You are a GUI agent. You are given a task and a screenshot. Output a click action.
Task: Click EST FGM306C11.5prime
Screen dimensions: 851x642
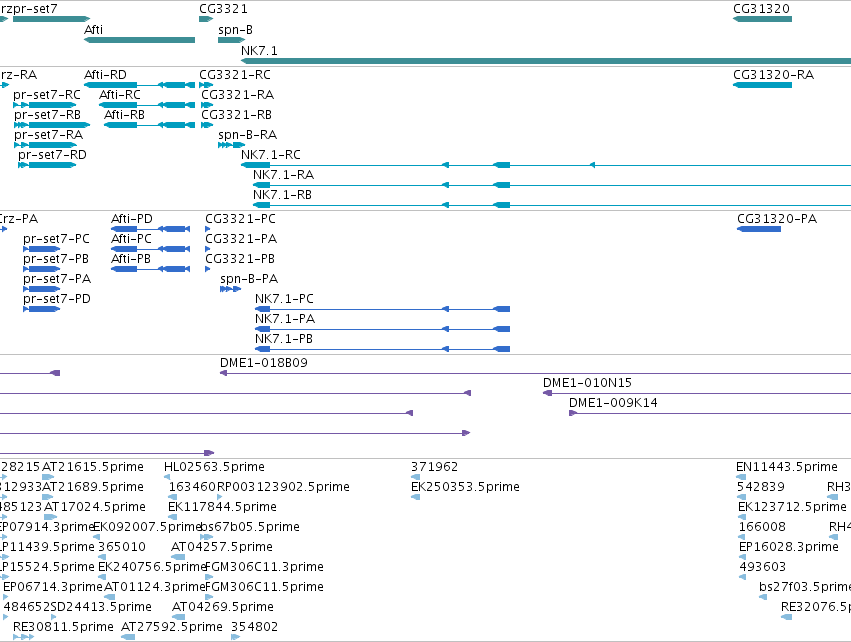(264, 587)
